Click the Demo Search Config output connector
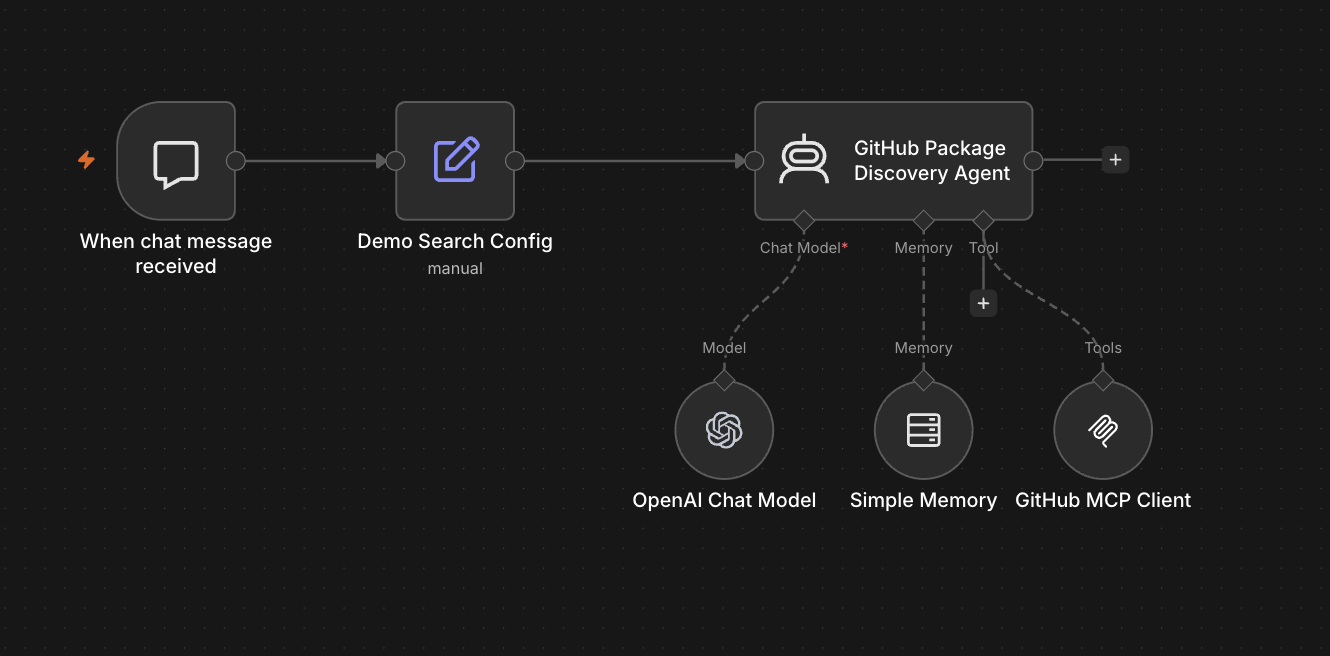This screenshot has width=1330, height=656. pos(514,161)
